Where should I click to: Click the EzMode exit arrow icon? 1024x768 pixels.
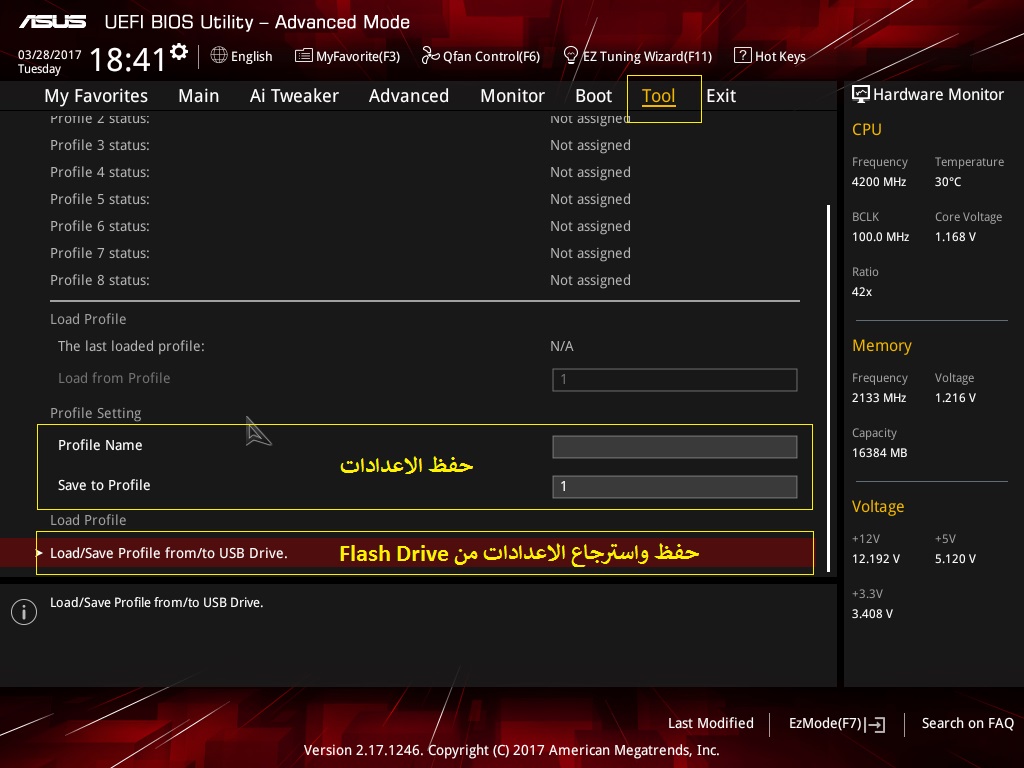click(x=875, y=724)
